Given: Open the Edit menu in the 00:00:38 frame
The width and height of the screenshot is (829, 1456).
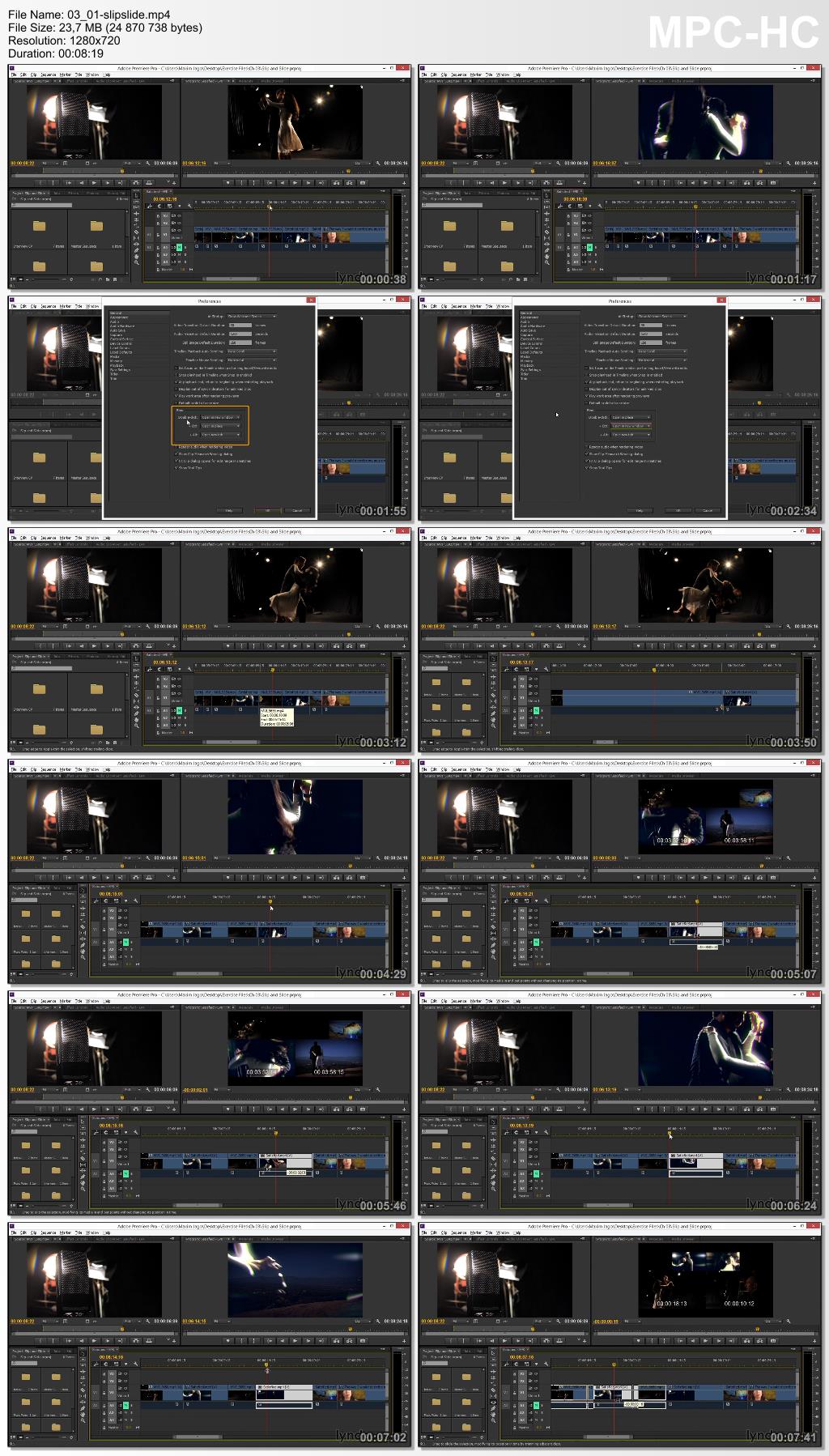Looking at the screenshot, I should [x=23, y=75].
